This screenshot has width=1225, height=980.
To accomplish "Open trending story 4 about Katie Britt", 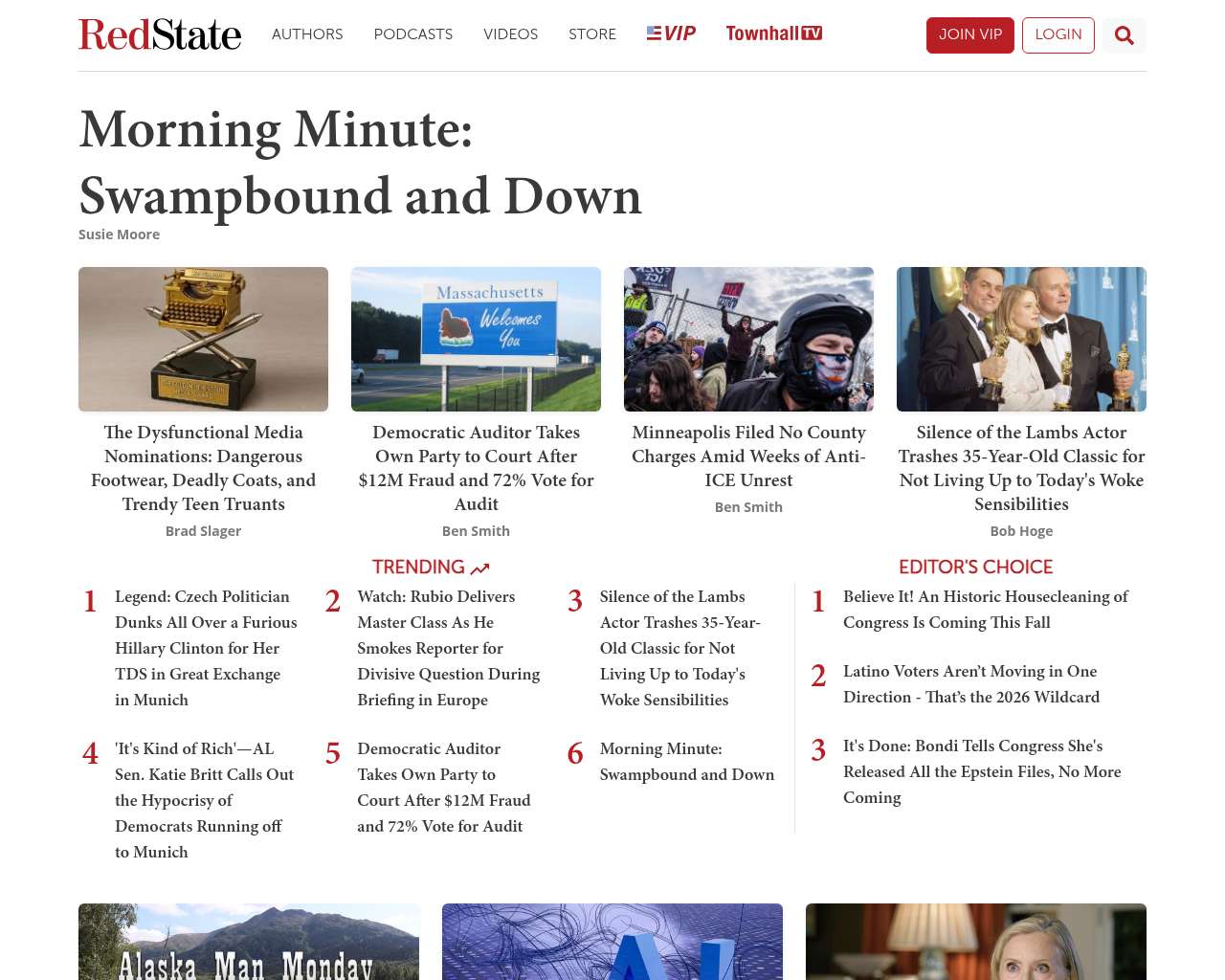I will point(205,800).
